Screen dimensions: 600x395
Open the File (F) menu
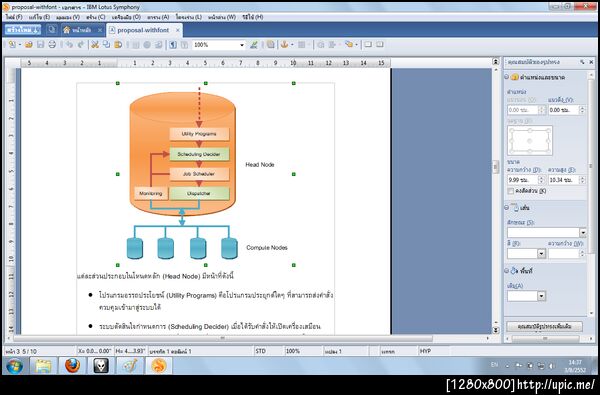[14, 17]
